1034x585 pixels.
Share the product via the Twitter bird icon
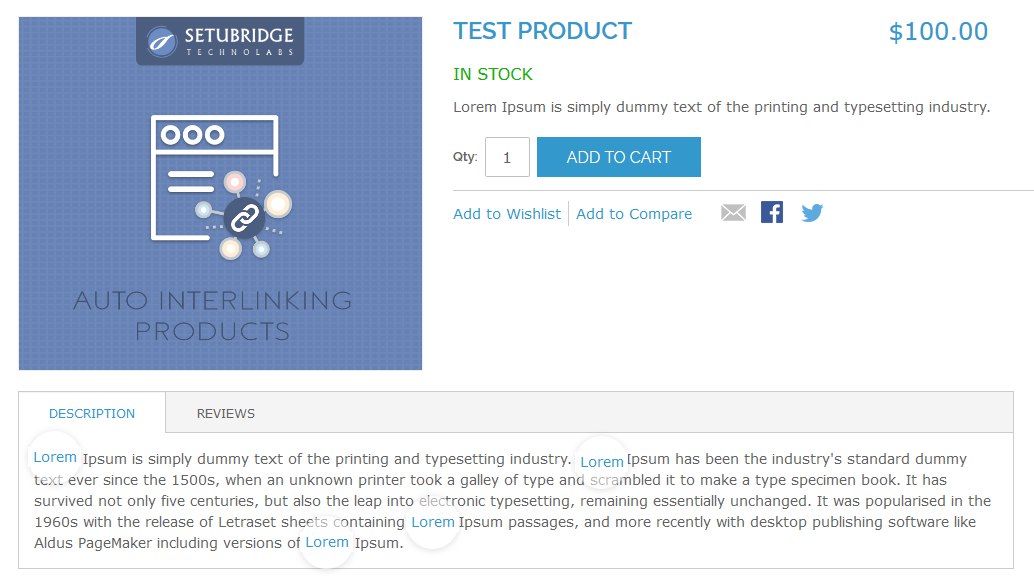[812, 213]
